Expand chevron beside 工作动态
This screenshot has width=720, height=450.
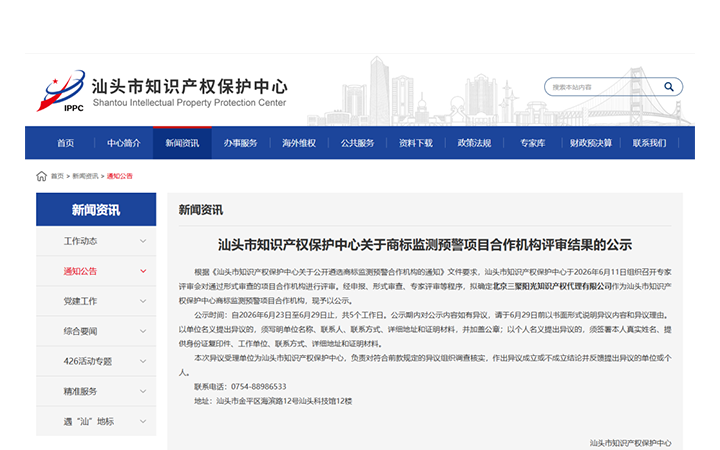click(x=143, y=241)
